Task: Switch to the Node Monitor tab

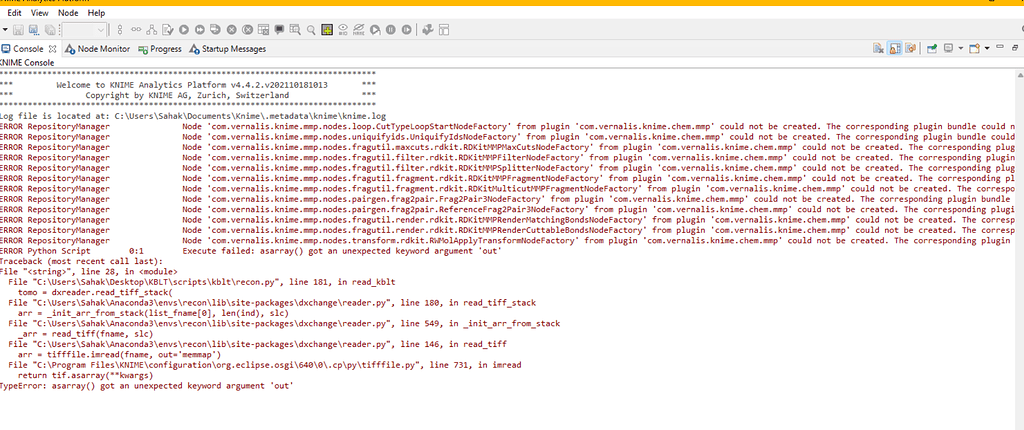Action: tap(98, 48)
